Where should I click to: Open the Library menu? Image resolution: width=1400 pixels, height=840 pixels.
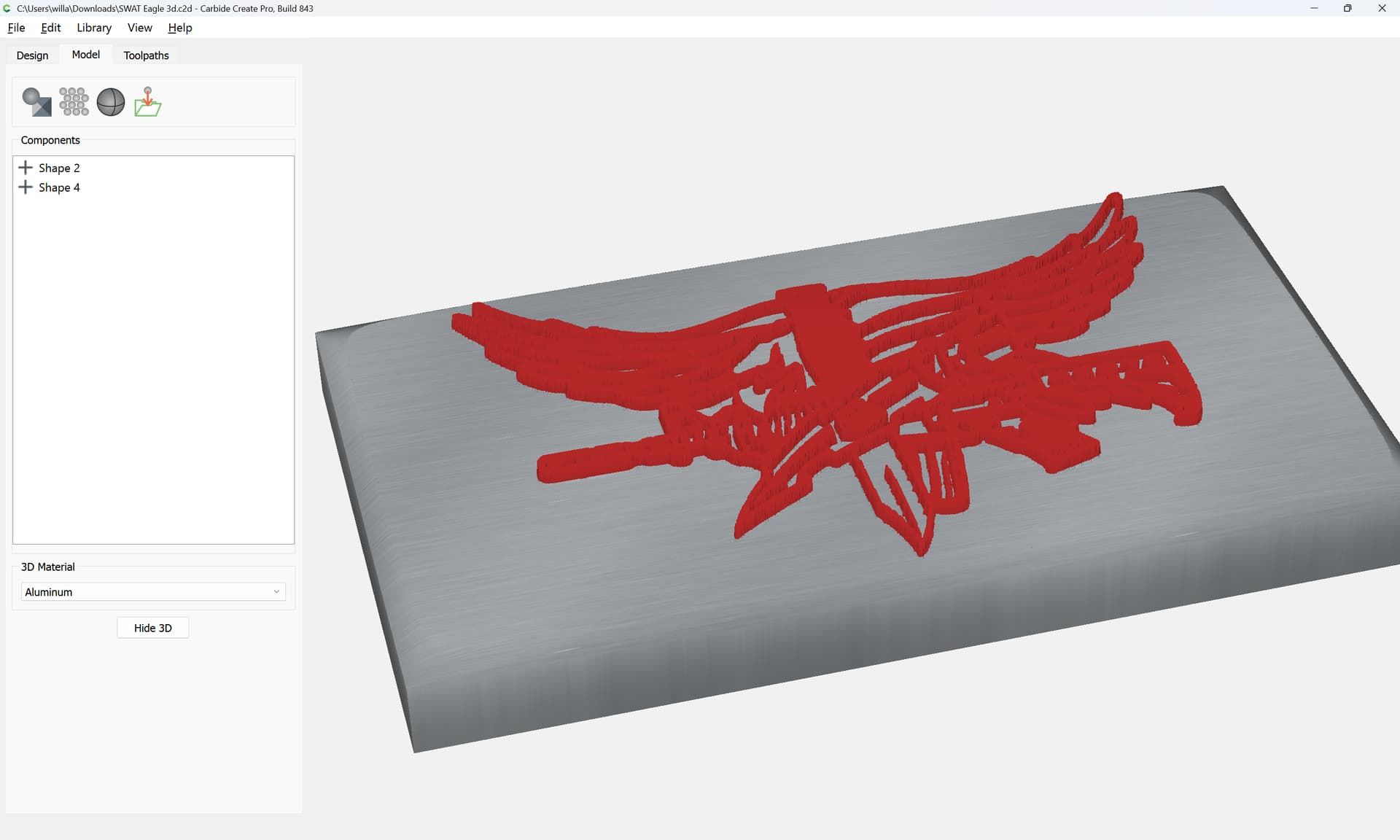tap(94, 28)
